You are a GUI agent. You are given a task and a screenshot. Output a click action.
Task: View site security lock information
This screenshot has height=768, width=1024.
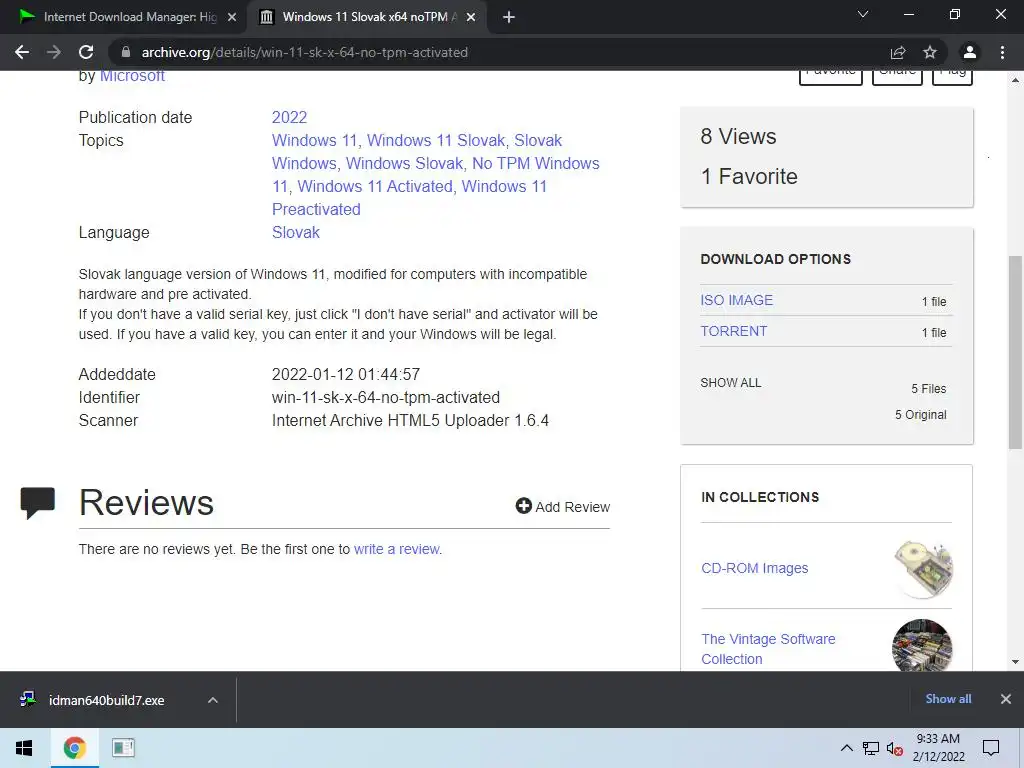pyautogui.click(x=126, y=52)
